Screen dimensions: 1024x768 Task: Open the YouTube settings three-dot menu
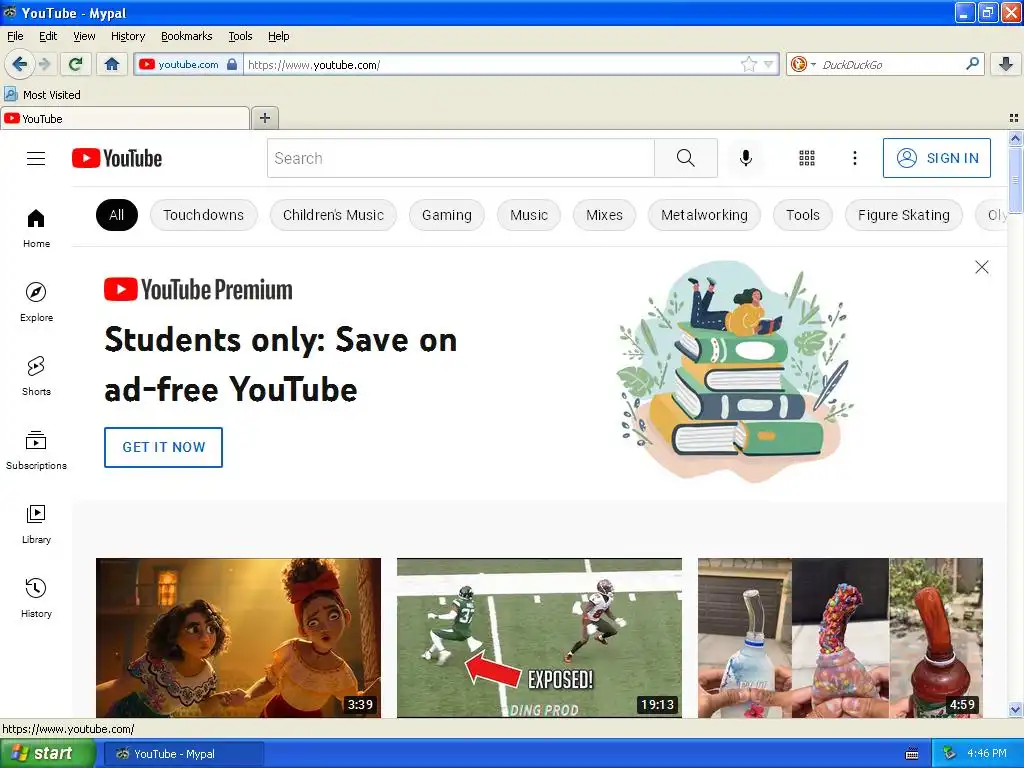pos(855,158)
